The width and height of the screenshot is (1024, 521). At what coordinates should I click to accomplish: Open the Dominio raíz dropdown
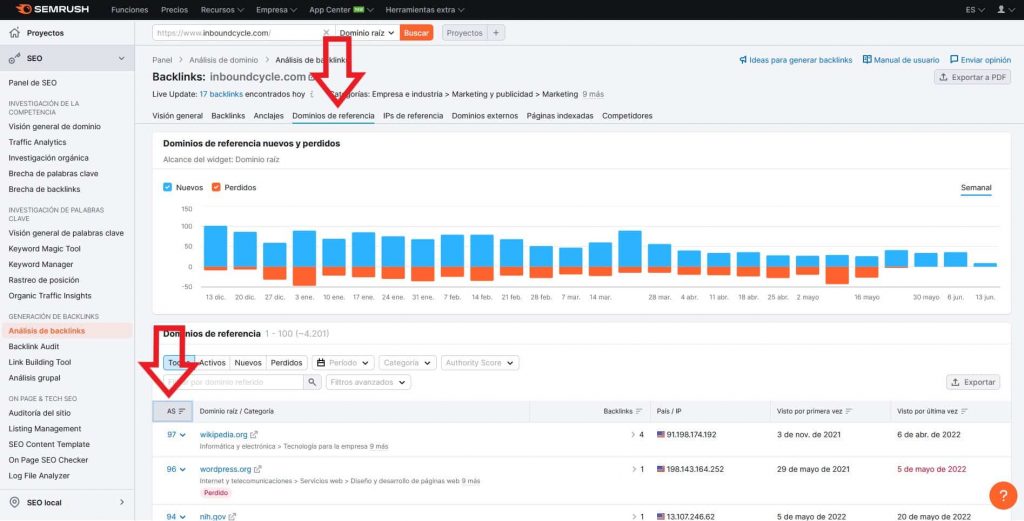(367, 33)
